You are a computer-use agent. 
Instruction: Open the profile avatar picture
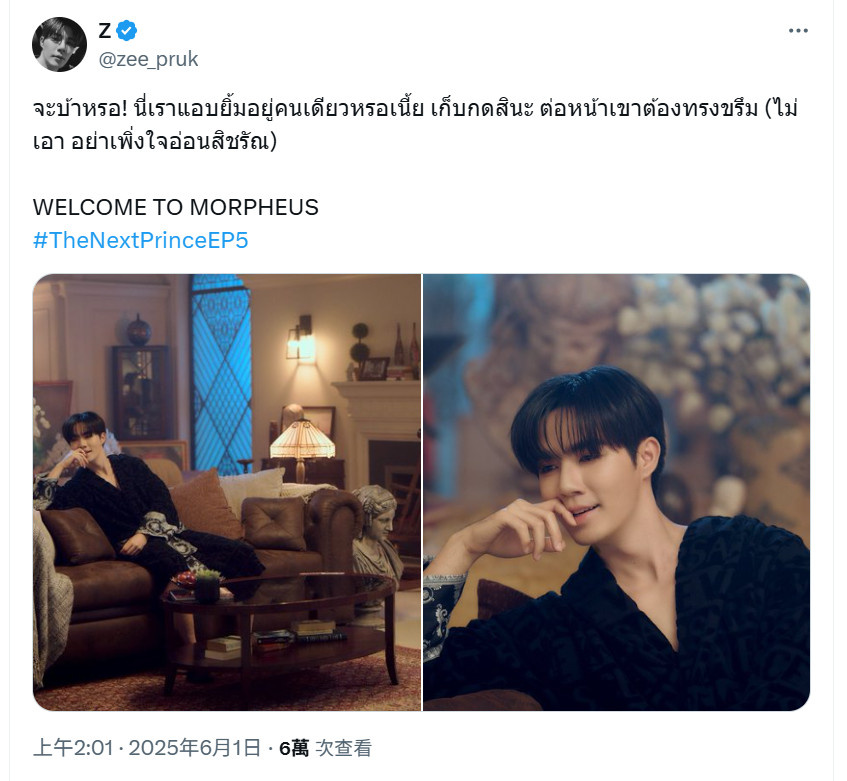(x=59, y=44)
